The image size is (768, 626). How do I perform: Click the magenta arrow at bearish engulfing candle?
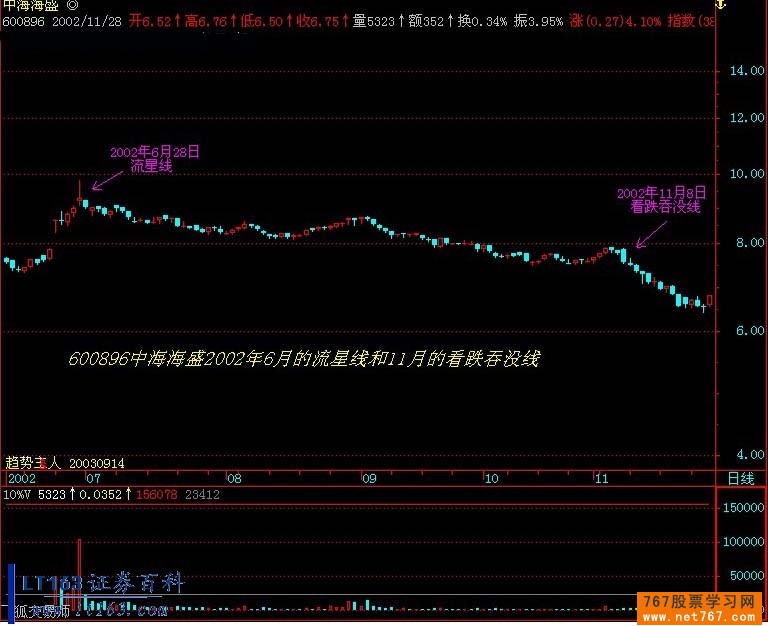[649, 236]
